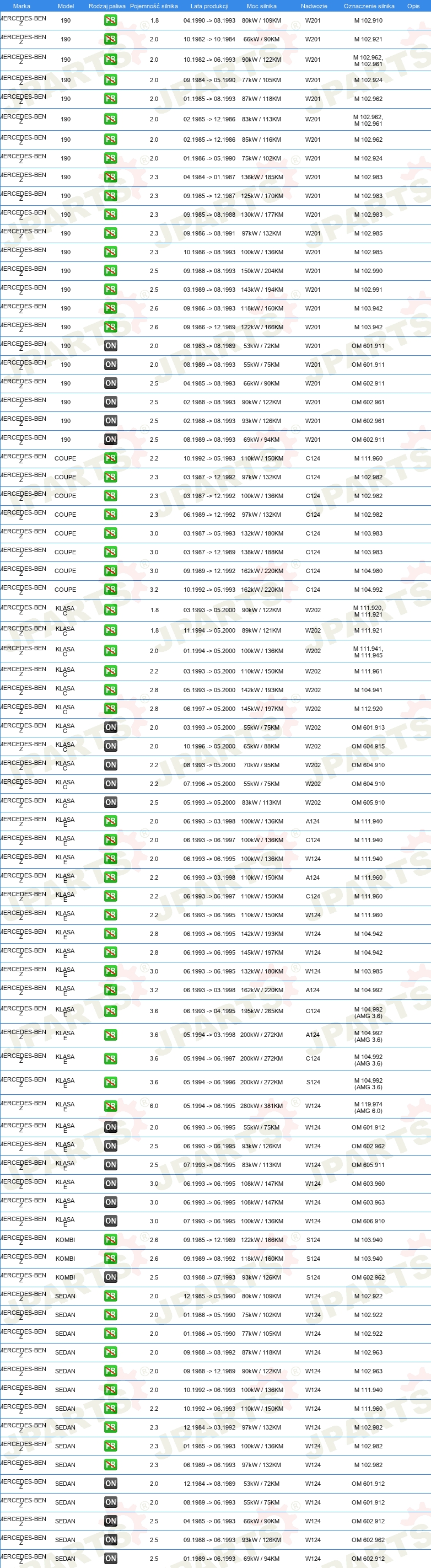Select production dates 11.1994 -> 05.2000

click(209, 630)
